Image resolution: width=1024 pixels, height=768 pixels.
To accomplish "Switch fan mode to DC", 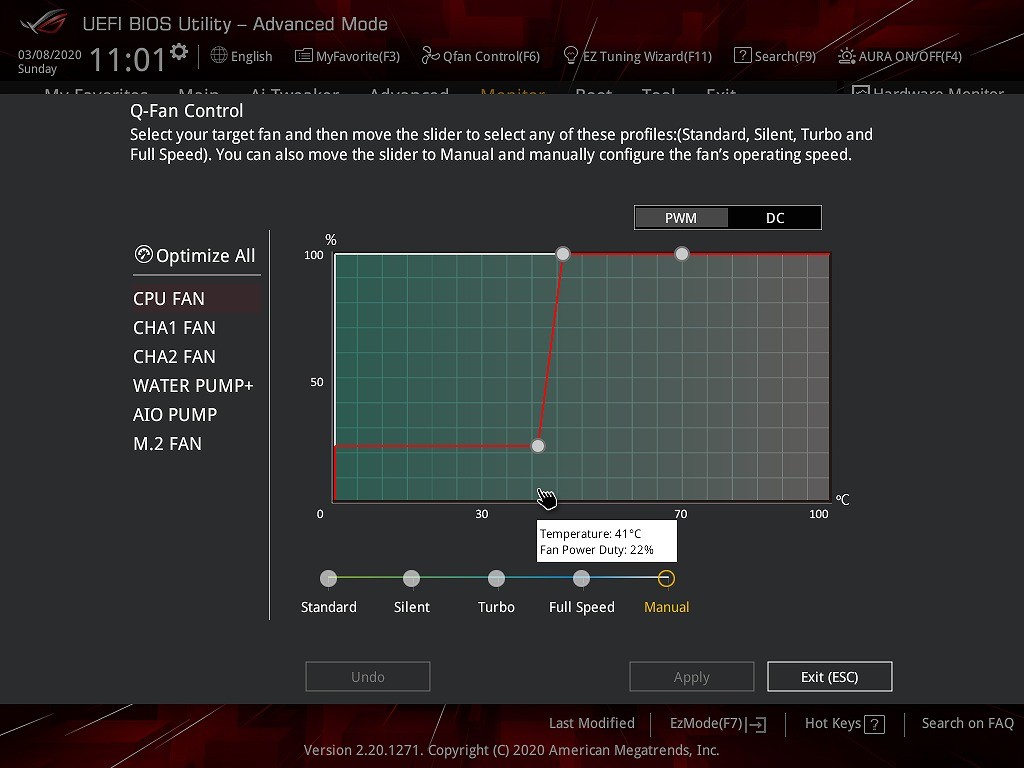I will click(775, 218).
